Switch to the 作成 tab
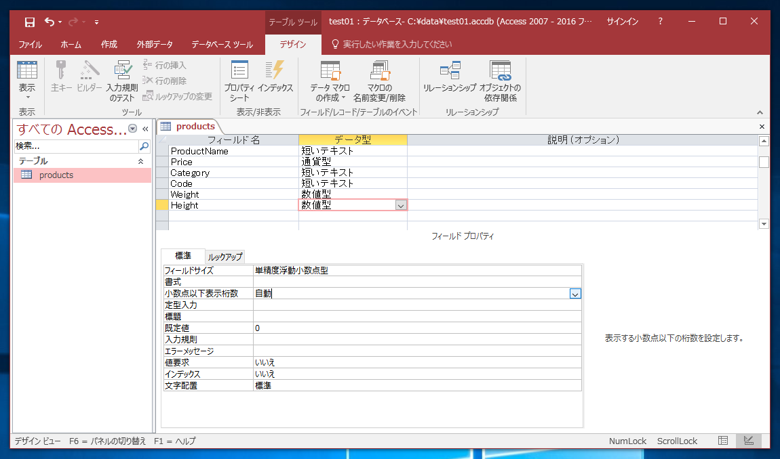 [109, 44]
